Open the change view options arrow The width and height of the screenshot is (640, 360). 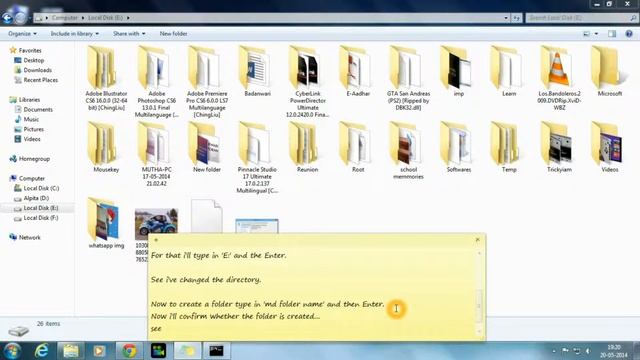596,34
